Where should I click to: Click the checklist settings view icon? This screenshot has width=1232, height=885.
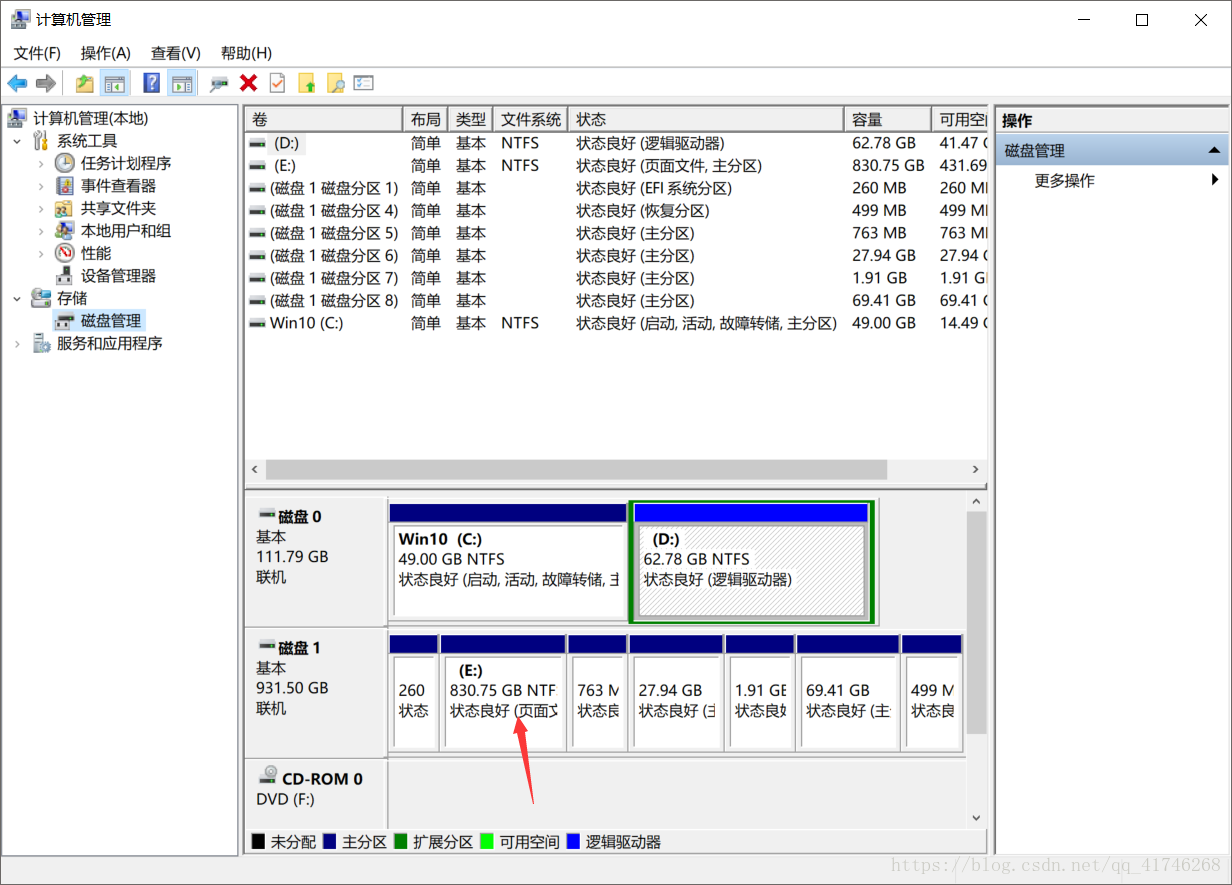point(364,83)
